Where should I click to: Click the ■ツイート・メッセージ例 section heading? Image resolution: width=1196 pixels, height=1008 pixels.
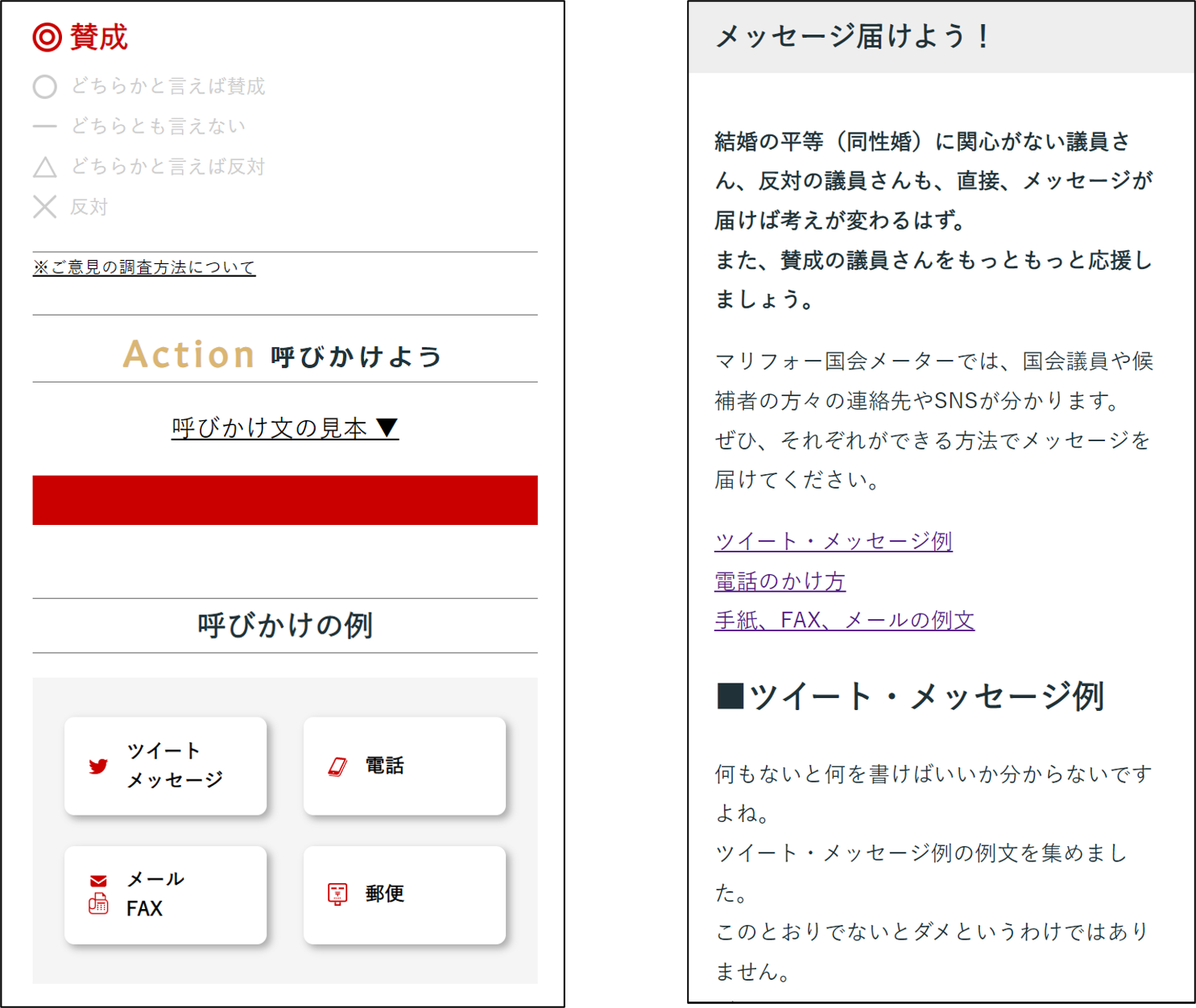(910, 696)
